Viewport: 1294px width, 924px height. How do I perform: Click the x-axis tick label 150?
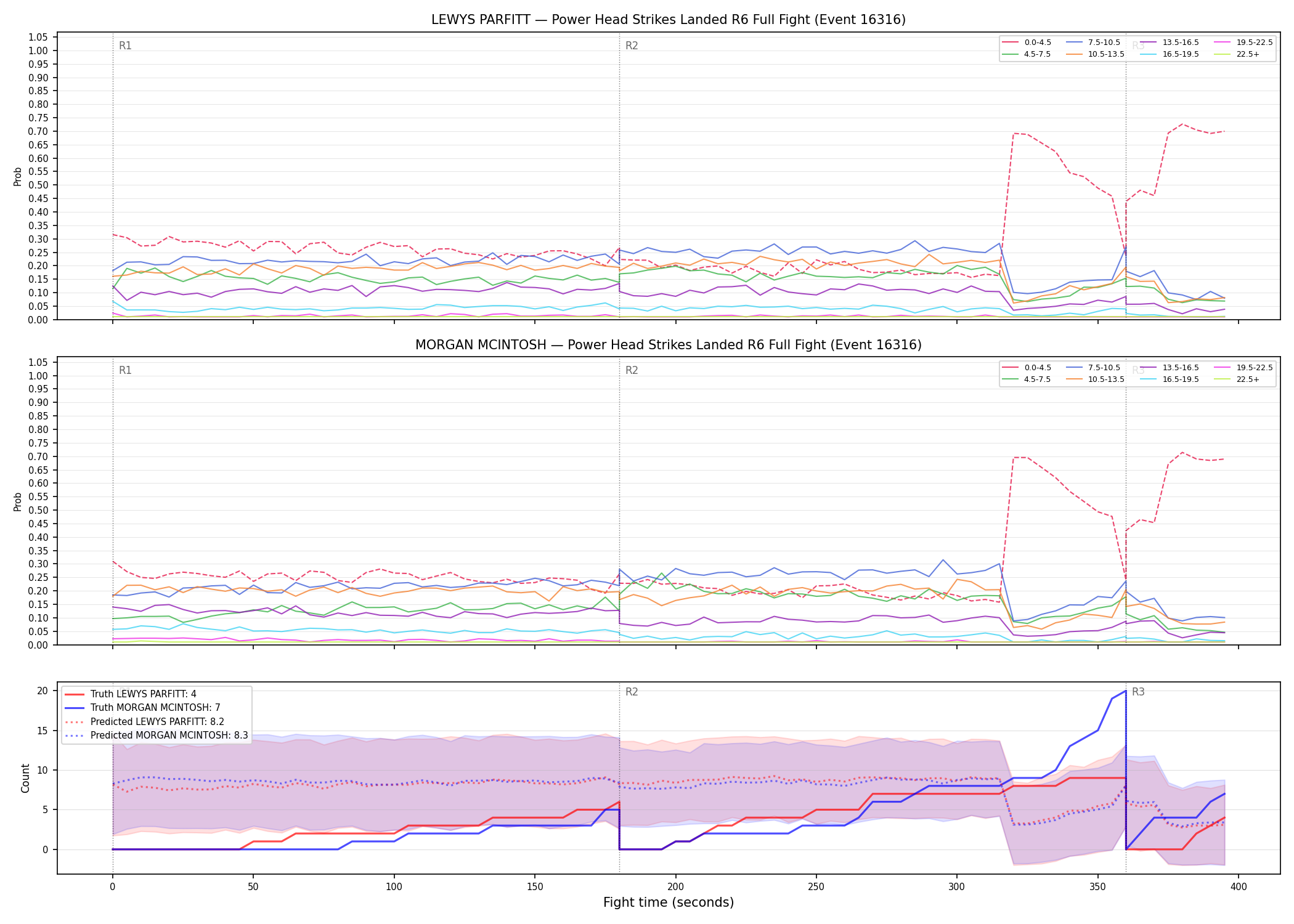click(x=535, y=887)
